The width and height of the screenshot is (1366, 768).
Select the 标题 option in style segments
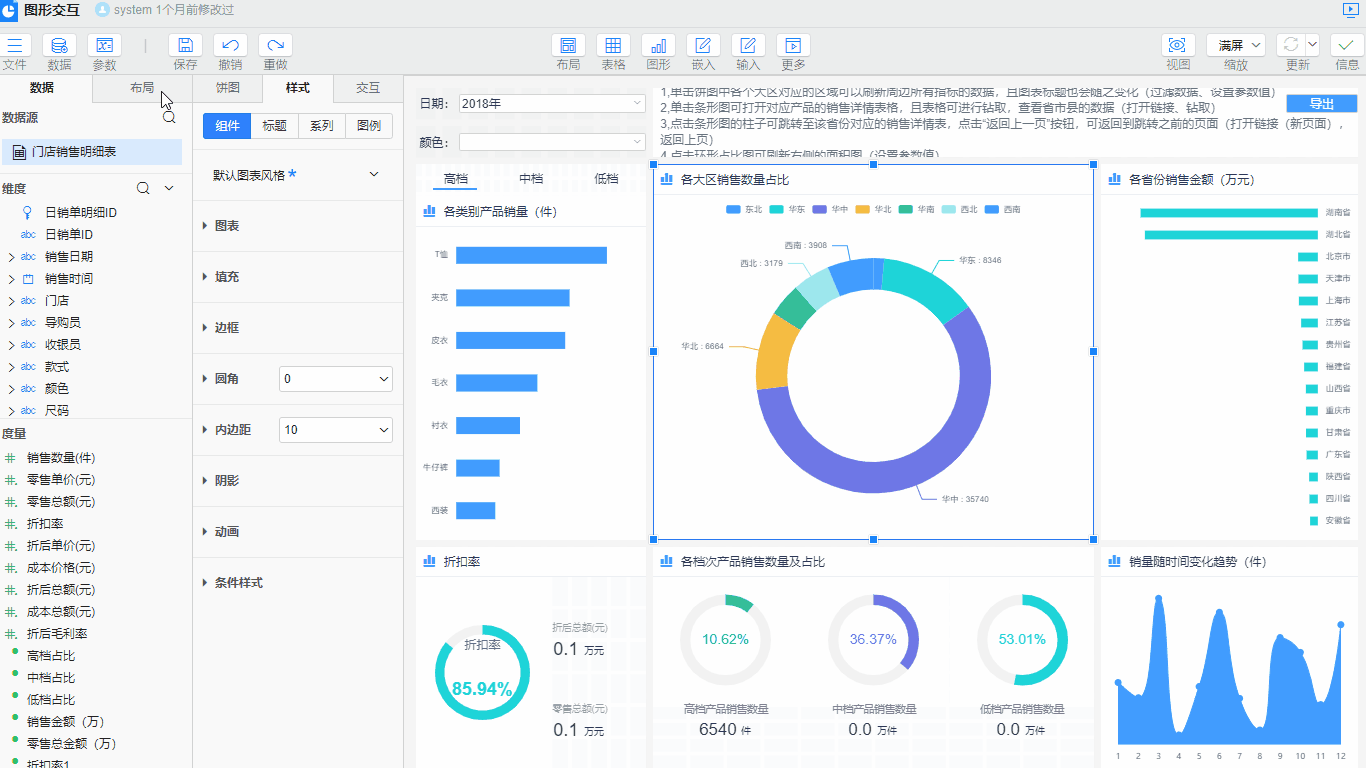coord(274,126)
